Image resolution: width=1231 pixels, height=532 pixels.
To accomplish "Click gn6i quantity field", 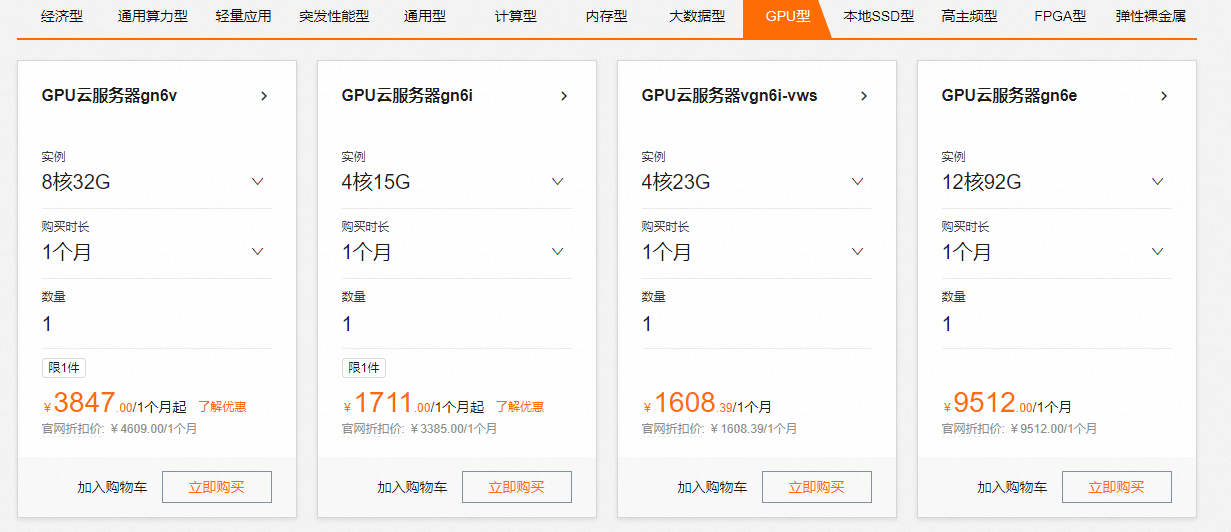I will point(457,324).
